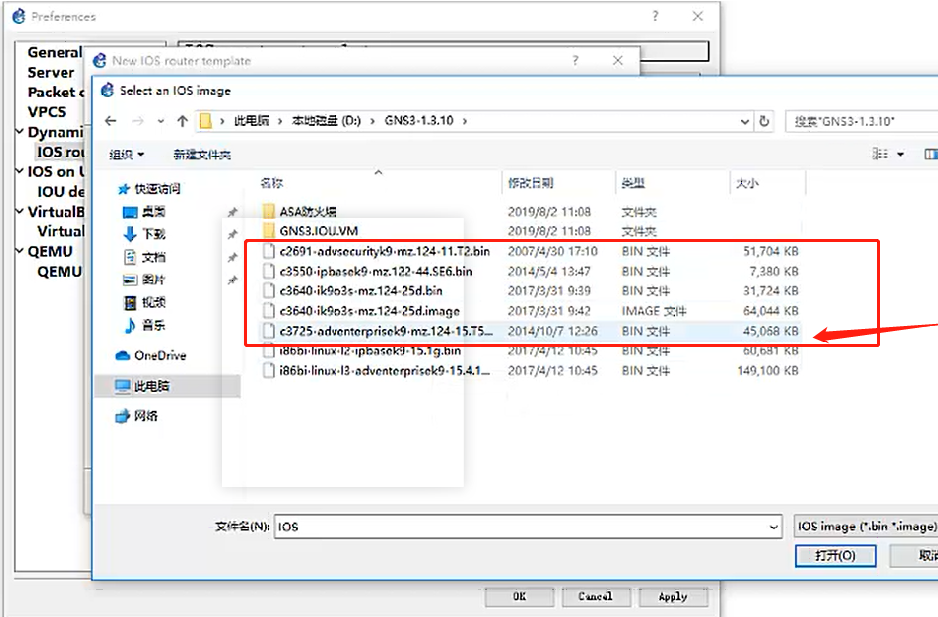Sort by 修改日期 column header

[531, 183]
